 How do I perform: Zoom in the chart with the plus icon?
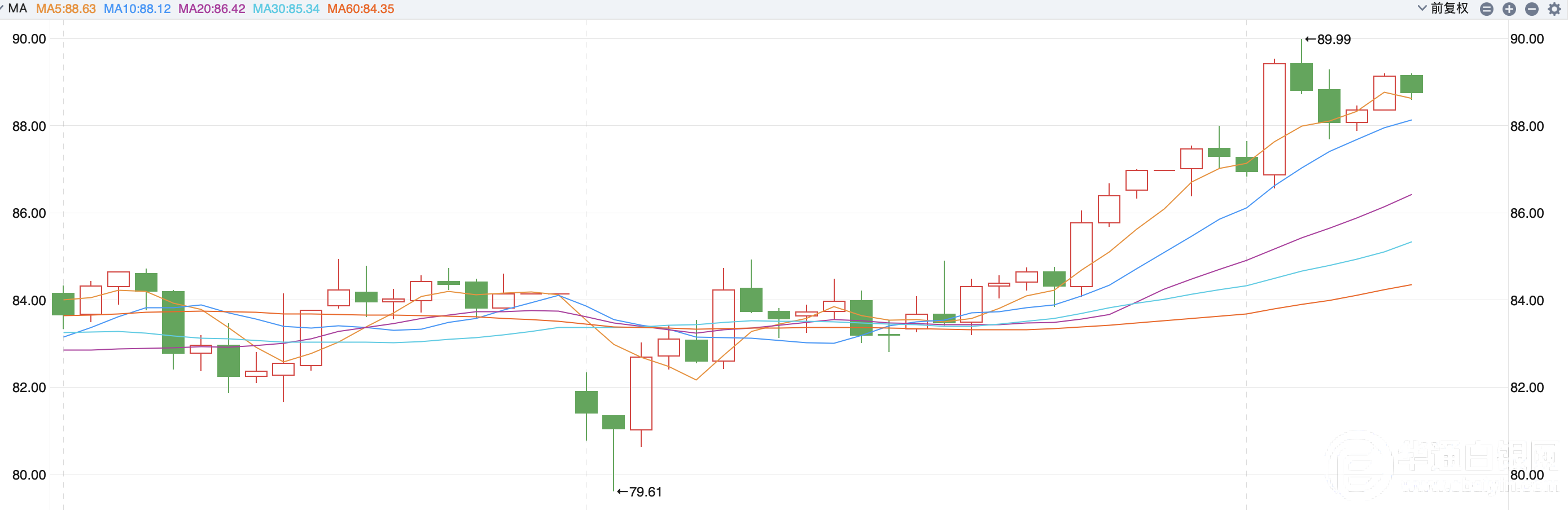(x=1509, y=9)
